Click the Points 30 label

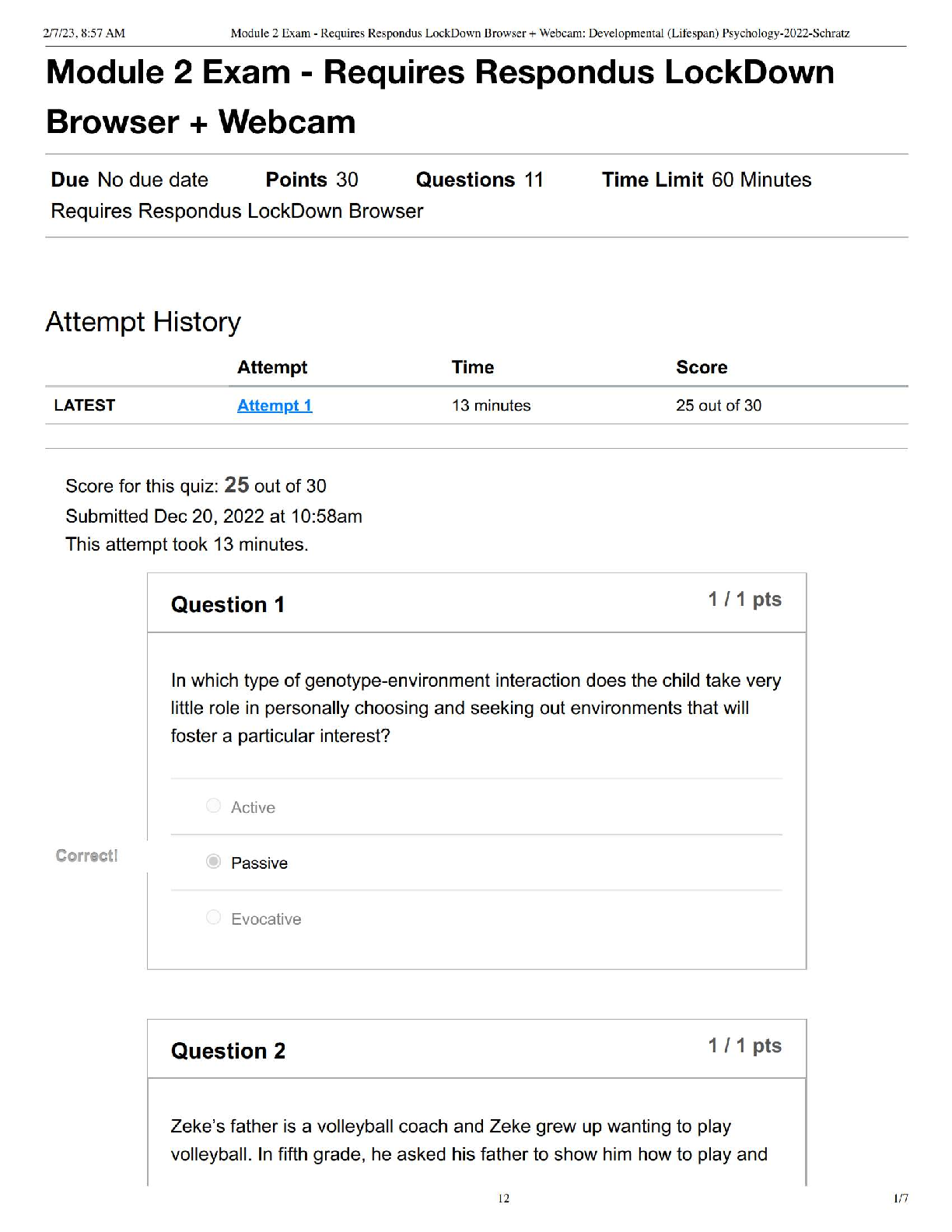click(x=312, y=180)
